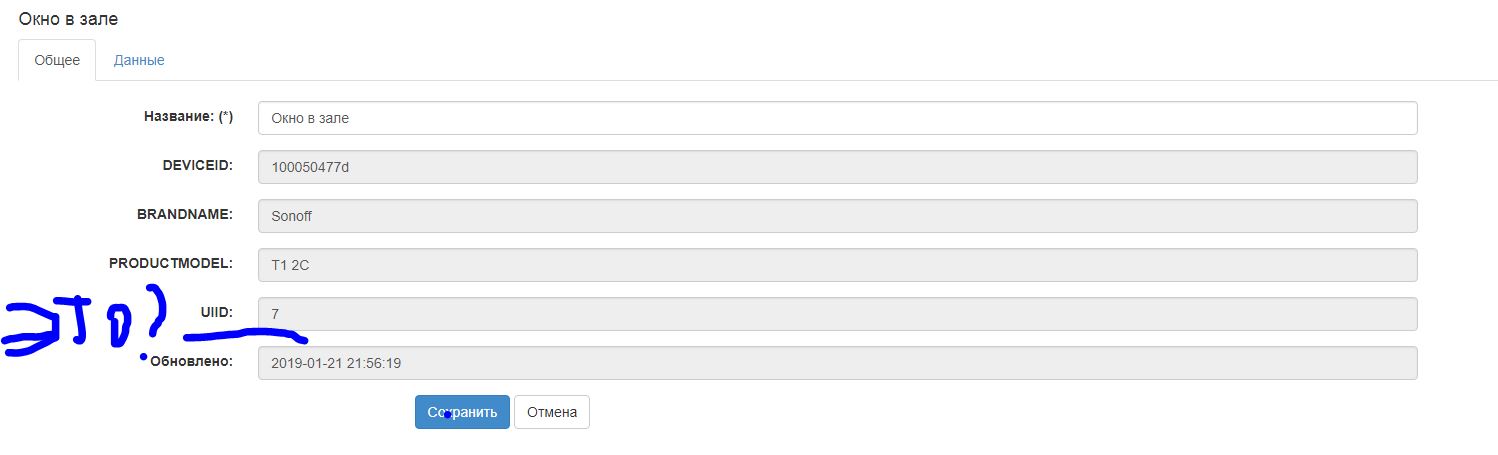
Task: Focus the Название text field
Action: [837, 118]
